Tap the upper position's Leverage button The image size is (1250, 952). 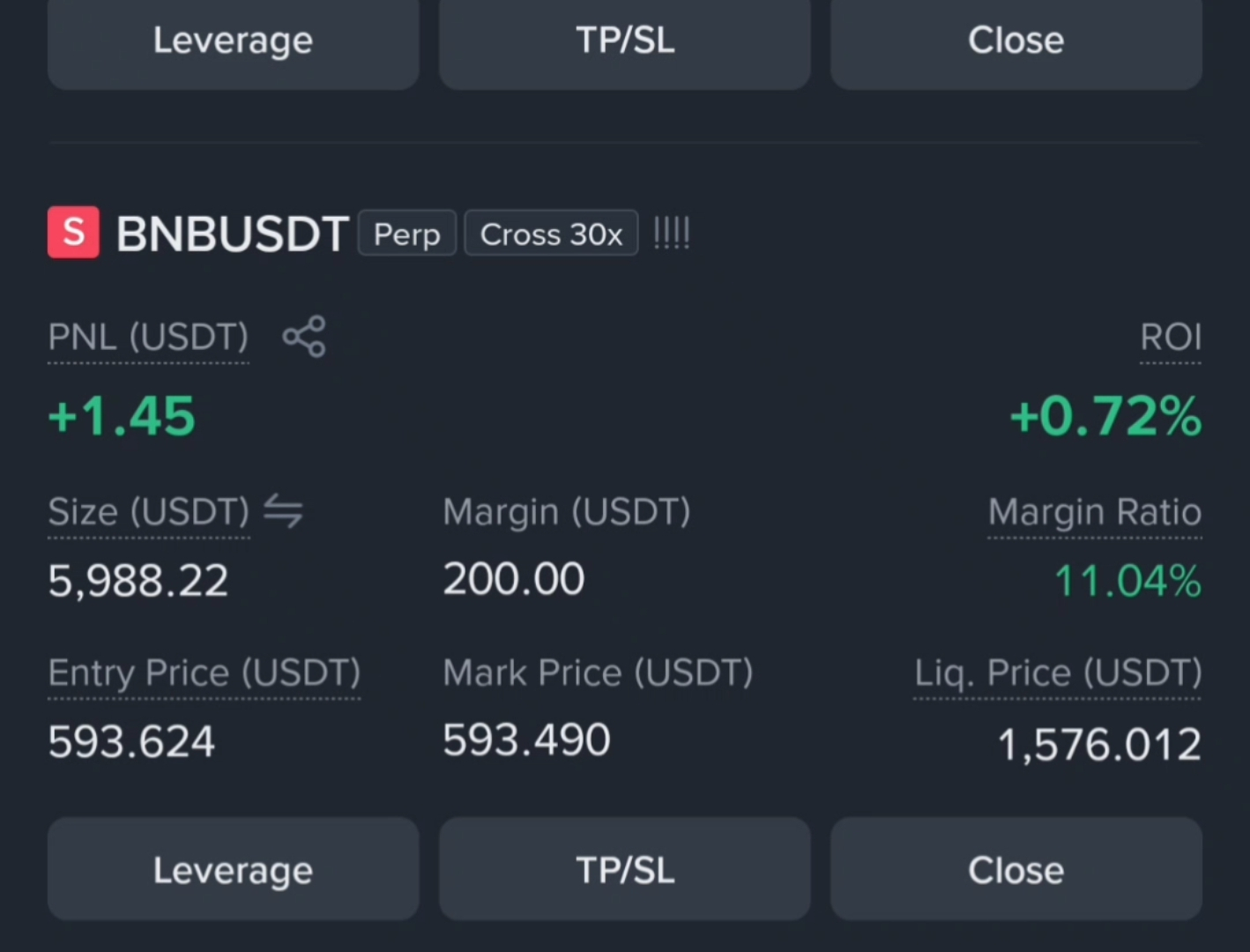(x=233, y=41)
